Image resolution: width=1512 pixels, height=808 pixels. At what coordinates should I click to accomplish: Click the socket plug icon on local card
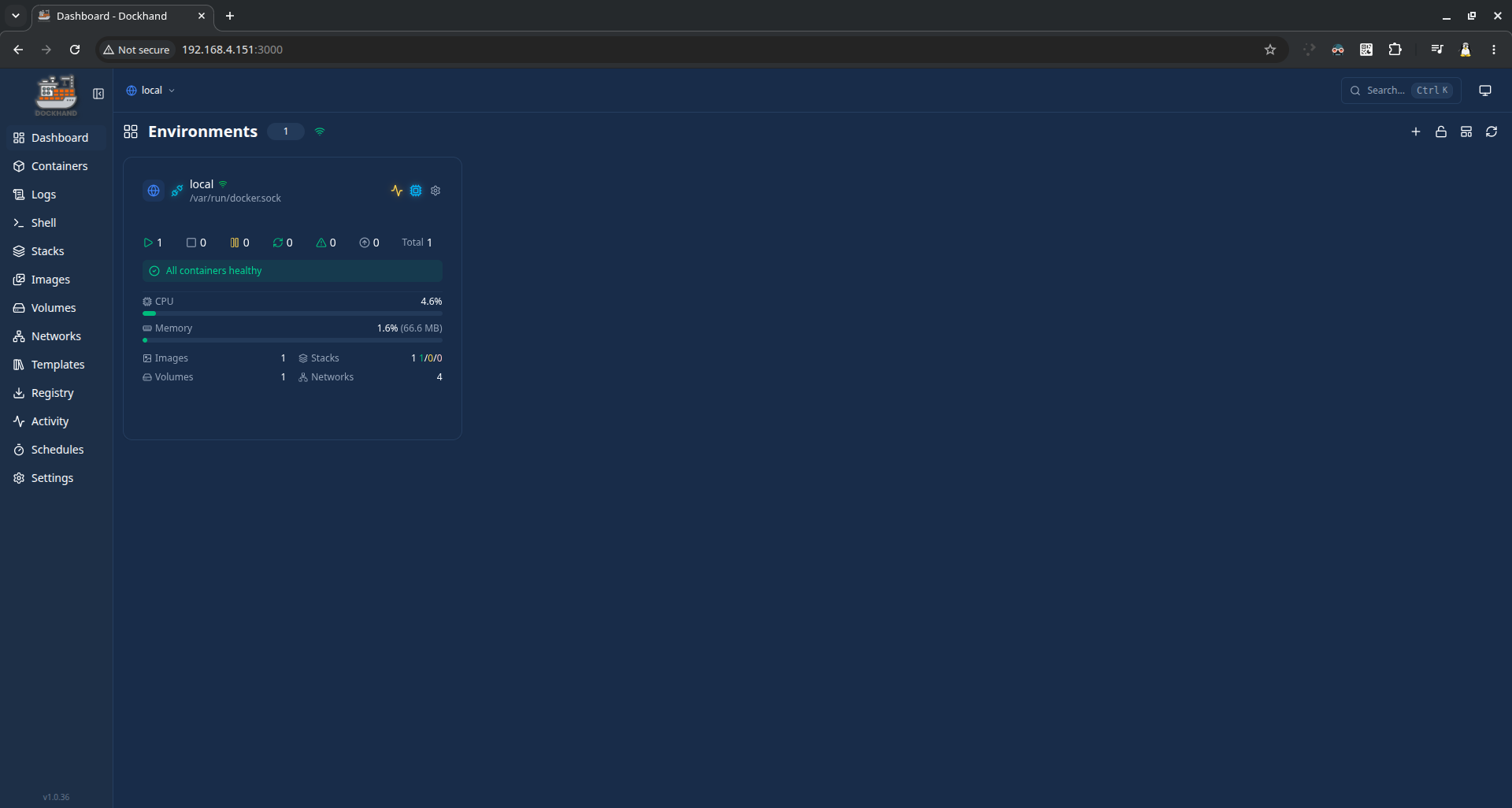pos(177,191)
